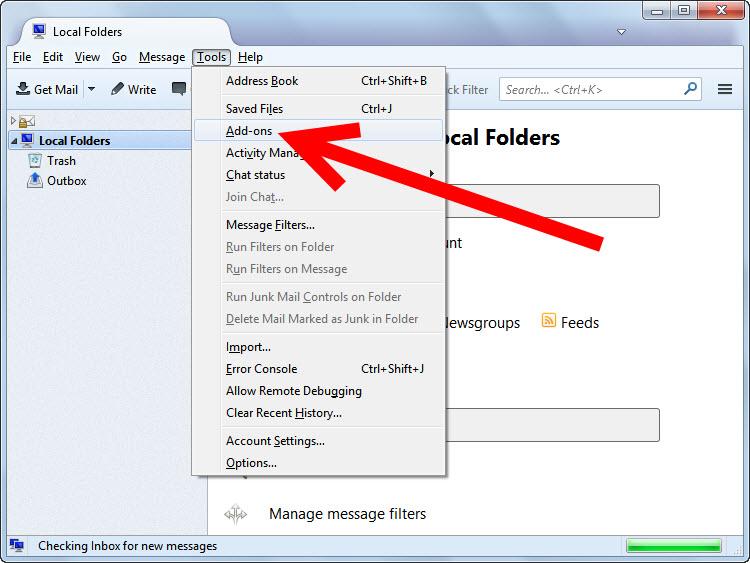Collapse the Local Folders tree node
750x563 pixels.
(x=14, y=141)
